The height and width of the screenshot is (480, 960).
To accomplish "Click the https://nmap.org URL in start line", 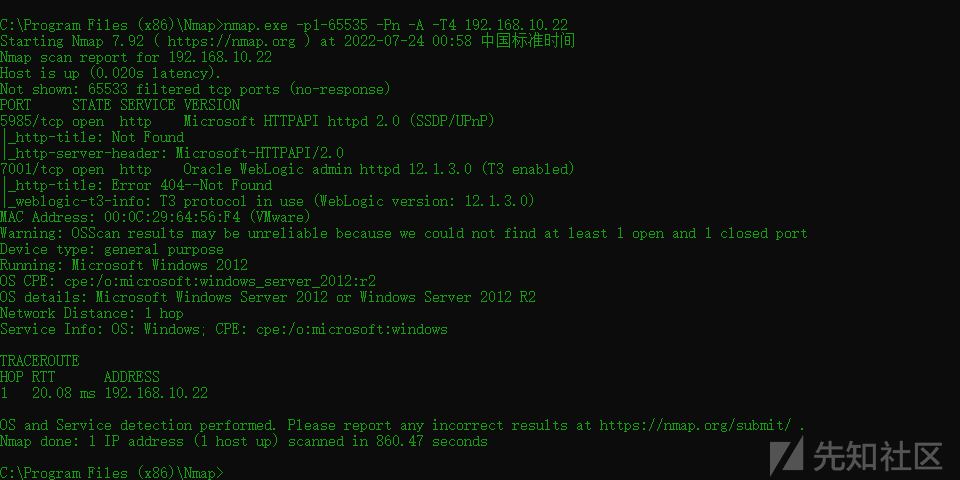I will pos(231,41).
